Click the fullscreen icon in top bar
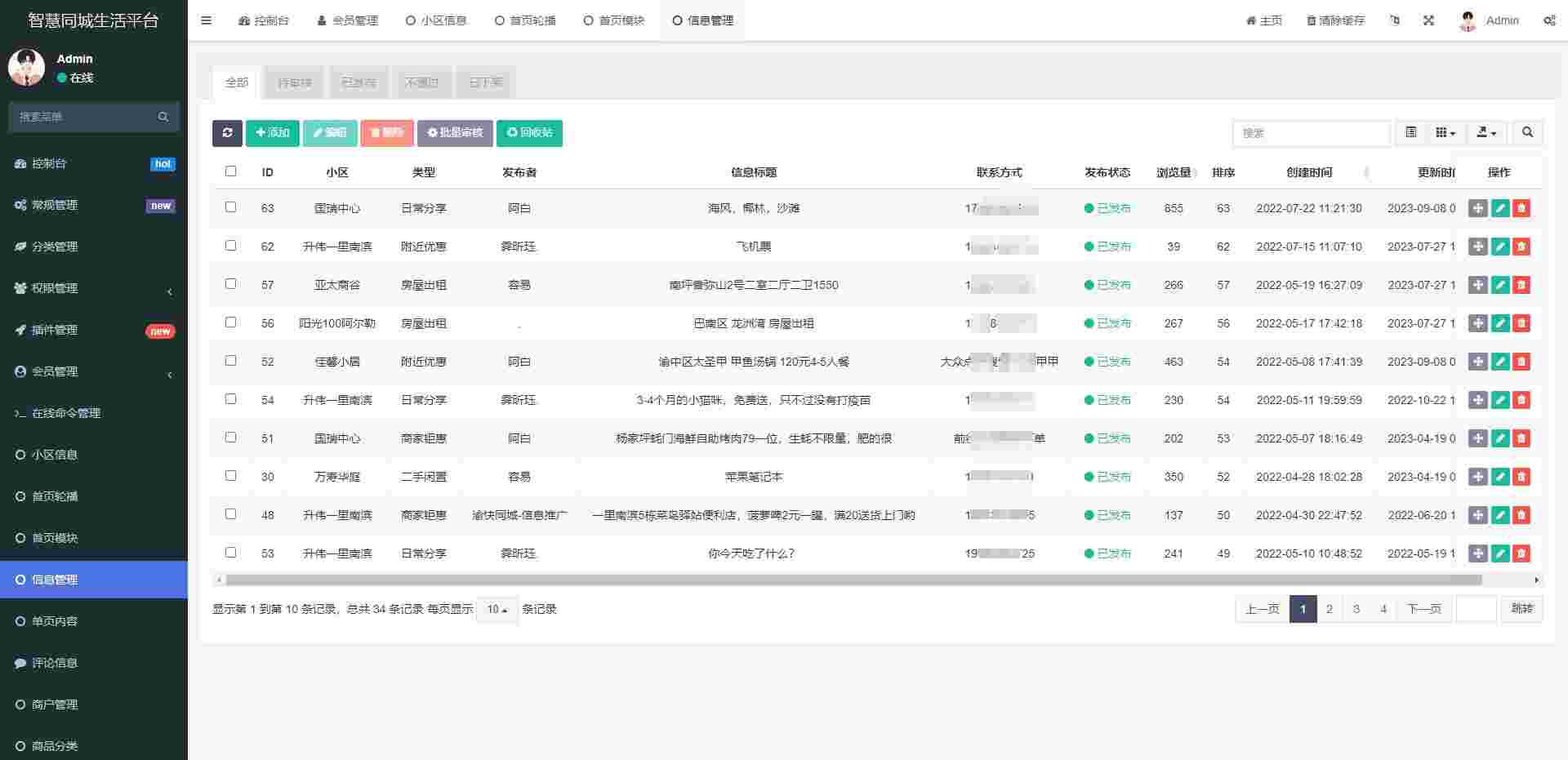The height and width of the screenshot is (760, 1568). click(1428, 20)
